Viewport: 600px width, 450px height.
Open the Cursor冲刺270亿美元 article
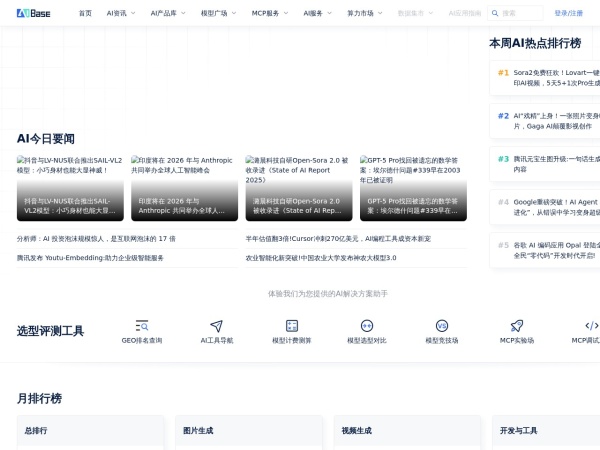(x=338, y=239)
